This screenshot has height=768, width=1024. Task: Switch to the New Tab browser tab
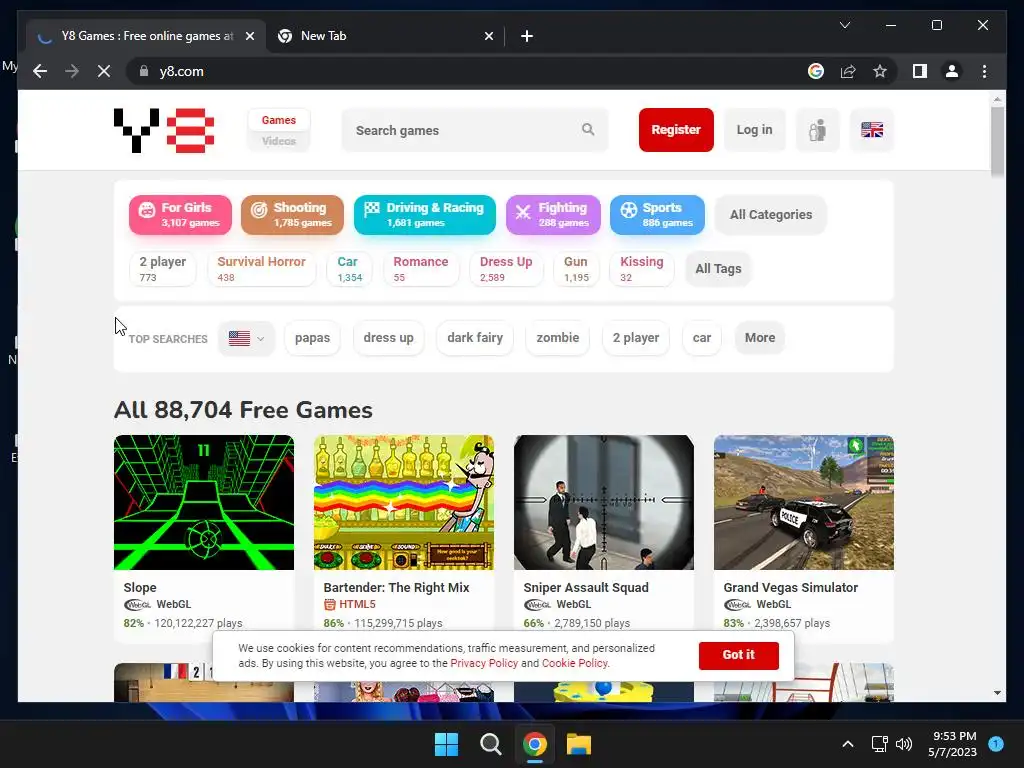coord(385,36)
